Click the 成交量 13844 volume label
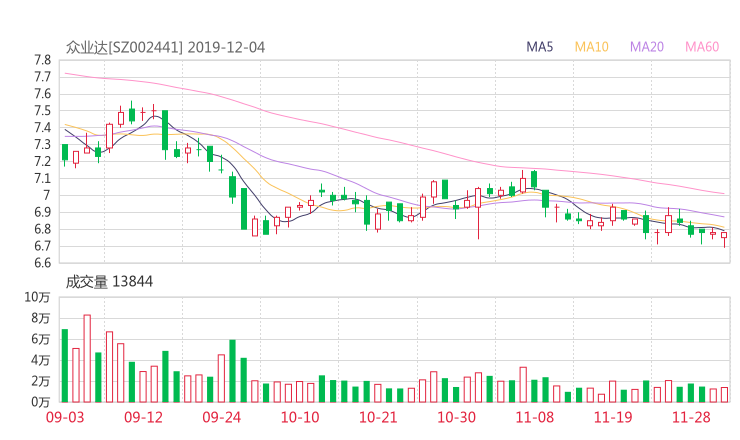The image size is (740, 440). coord(109,282)
